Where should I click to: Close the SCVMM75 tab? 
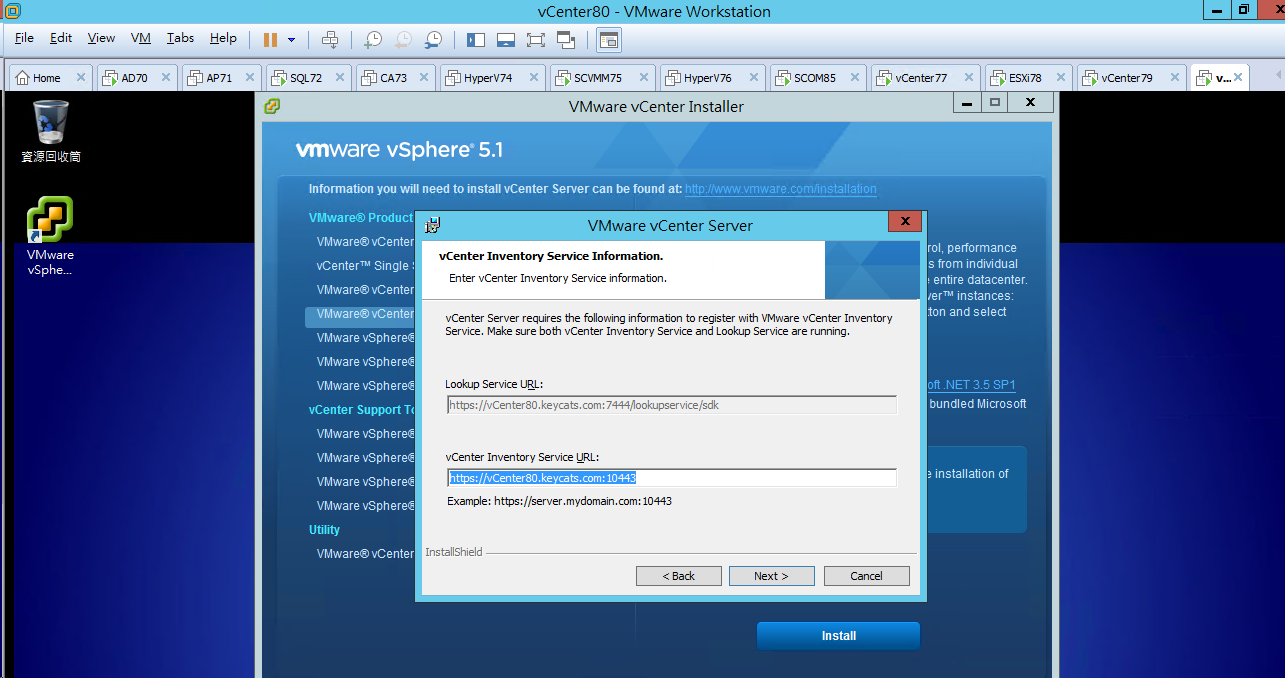[x=643, y=77]
